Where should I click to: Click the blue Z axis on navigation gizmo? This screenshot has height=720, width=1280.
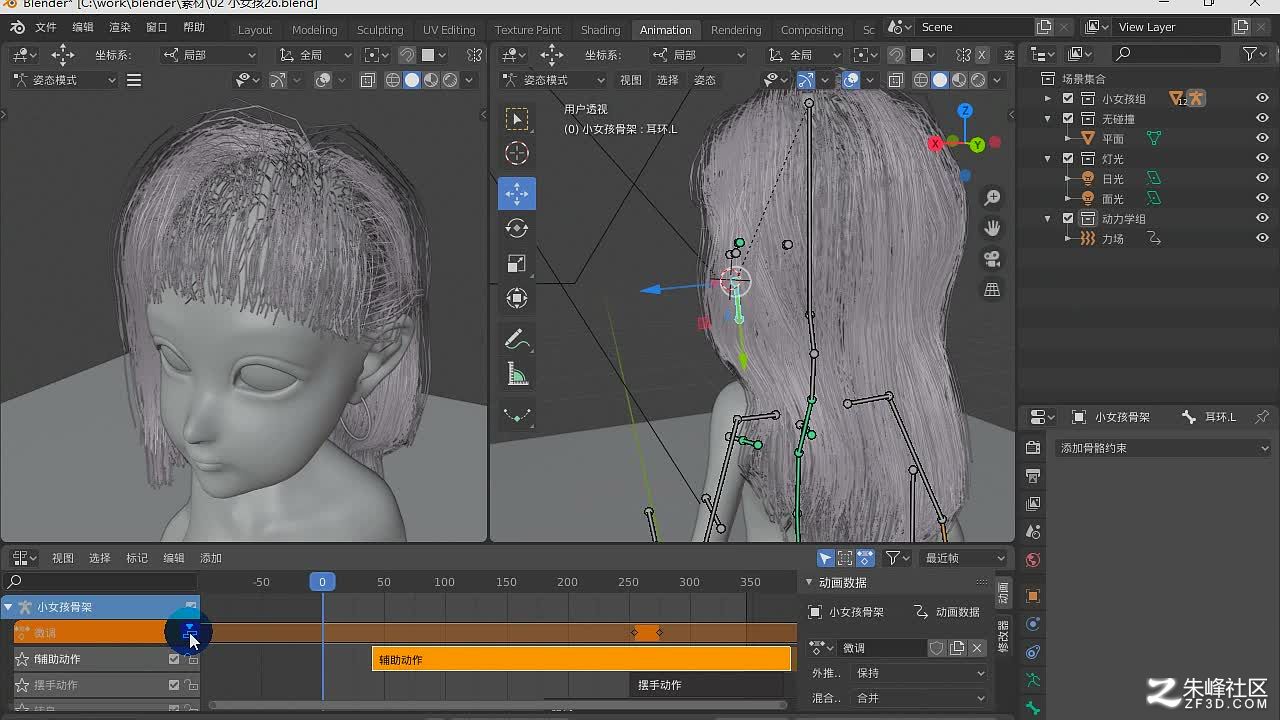[965, 111]
